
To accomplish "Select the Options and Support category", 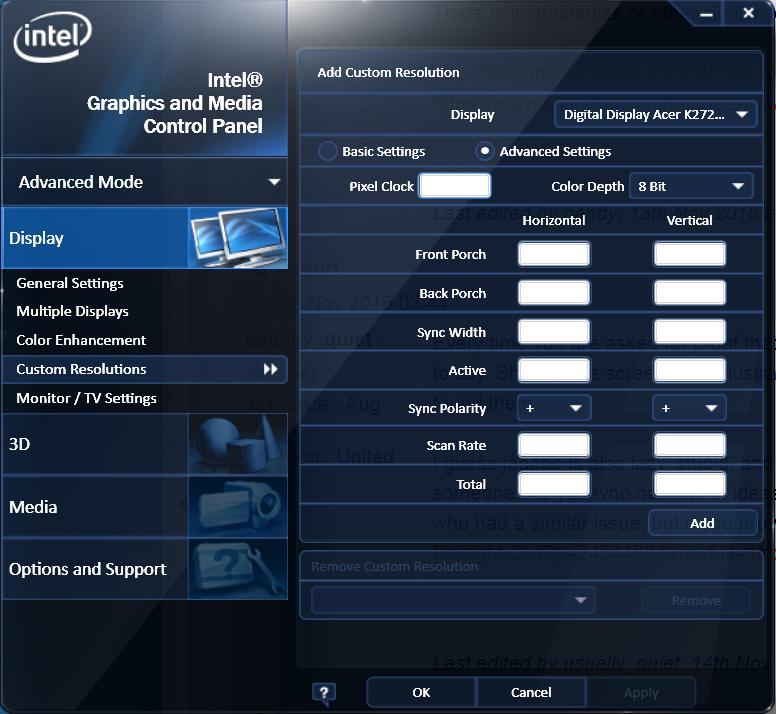I will pyautogui.click(x=145, y=569).
